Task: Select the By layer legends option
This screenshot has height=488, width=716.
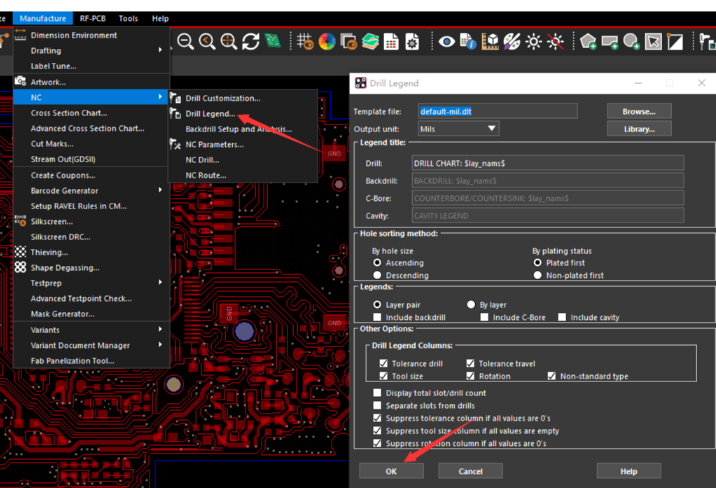Action: pyautogui.click(x=471, y=304)
